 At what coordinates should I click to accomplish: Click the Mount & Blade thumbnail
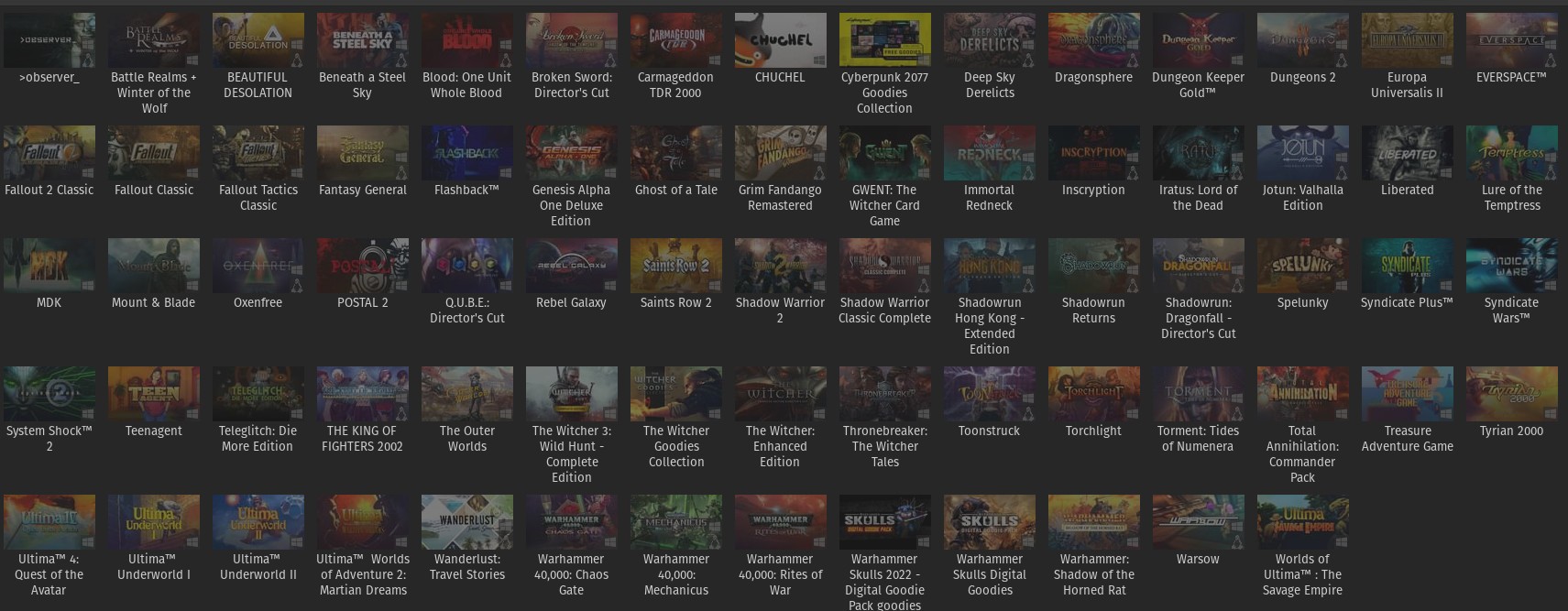point(154,266)
